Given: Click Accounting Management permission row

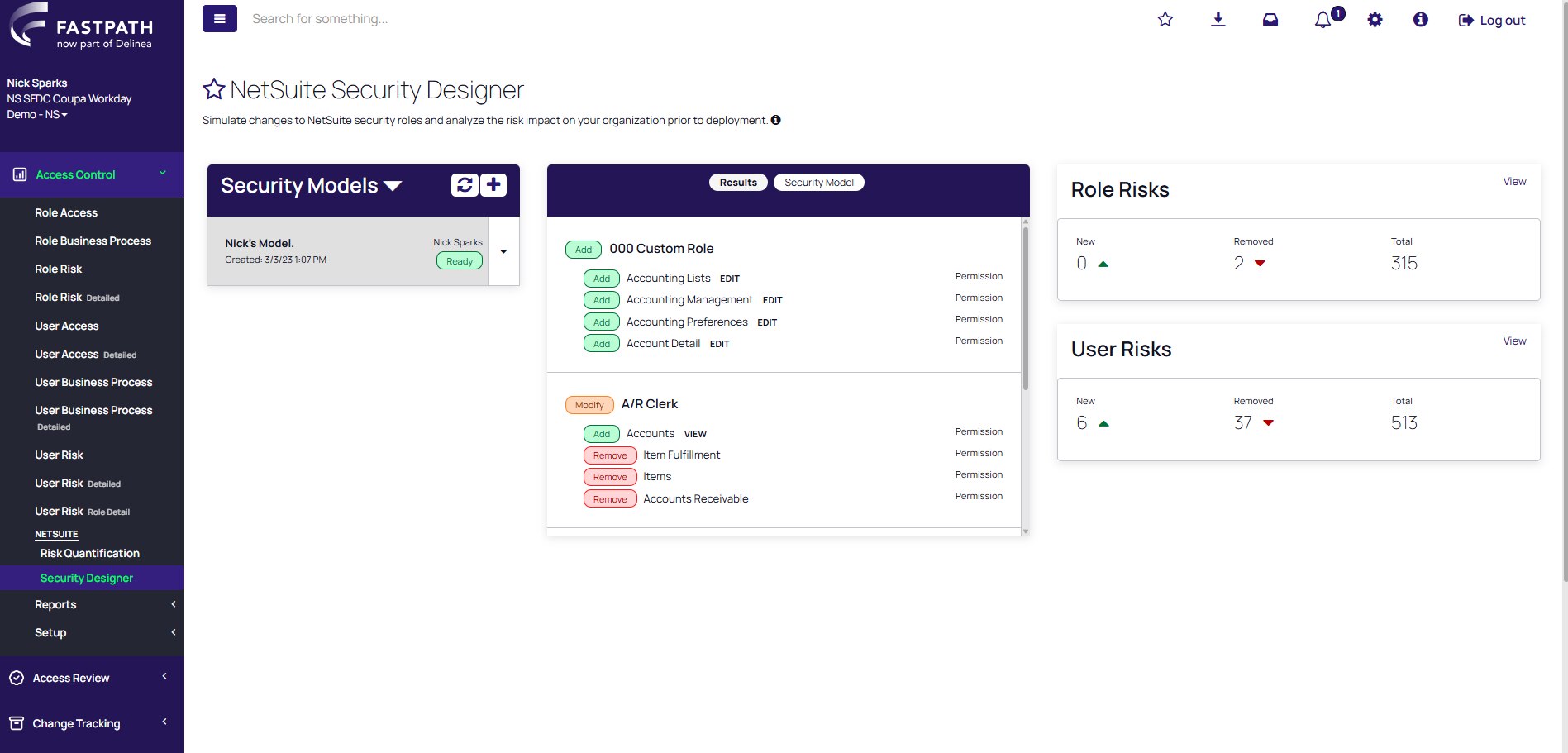Looking at the screenshot, I should 793,299.
